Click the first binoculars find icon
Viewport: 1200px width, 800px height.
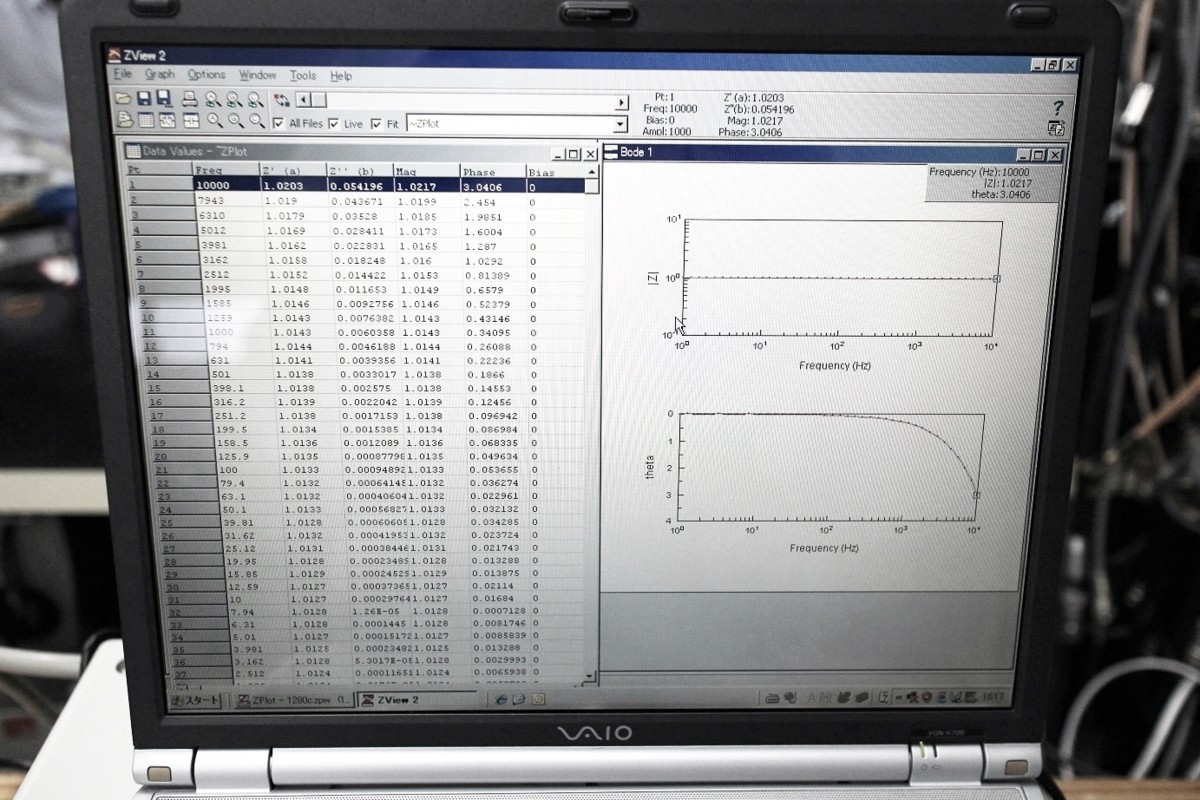[x=212, y=100]
